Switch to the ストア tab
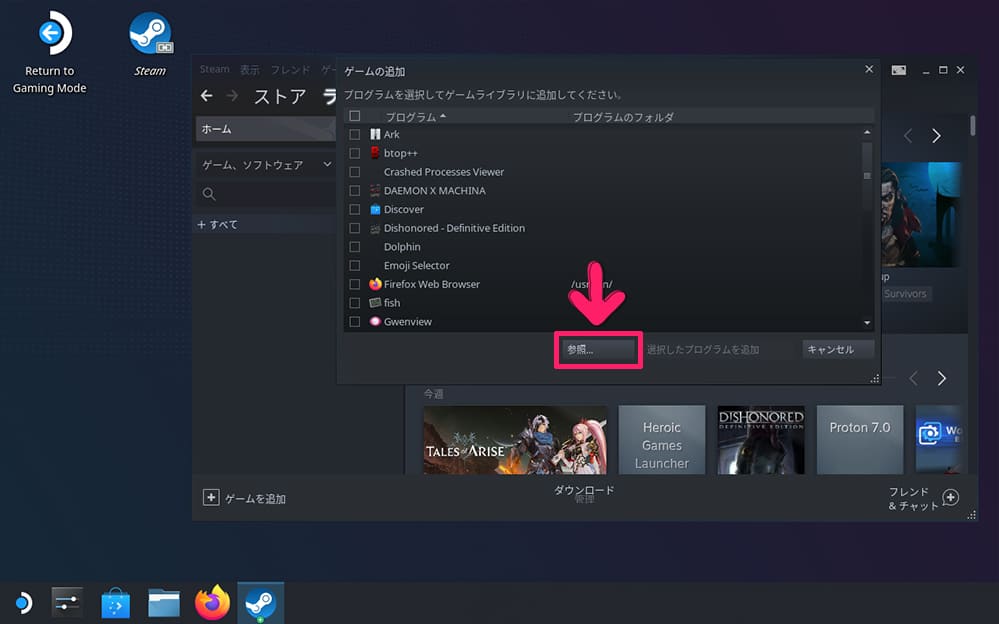 280,96
